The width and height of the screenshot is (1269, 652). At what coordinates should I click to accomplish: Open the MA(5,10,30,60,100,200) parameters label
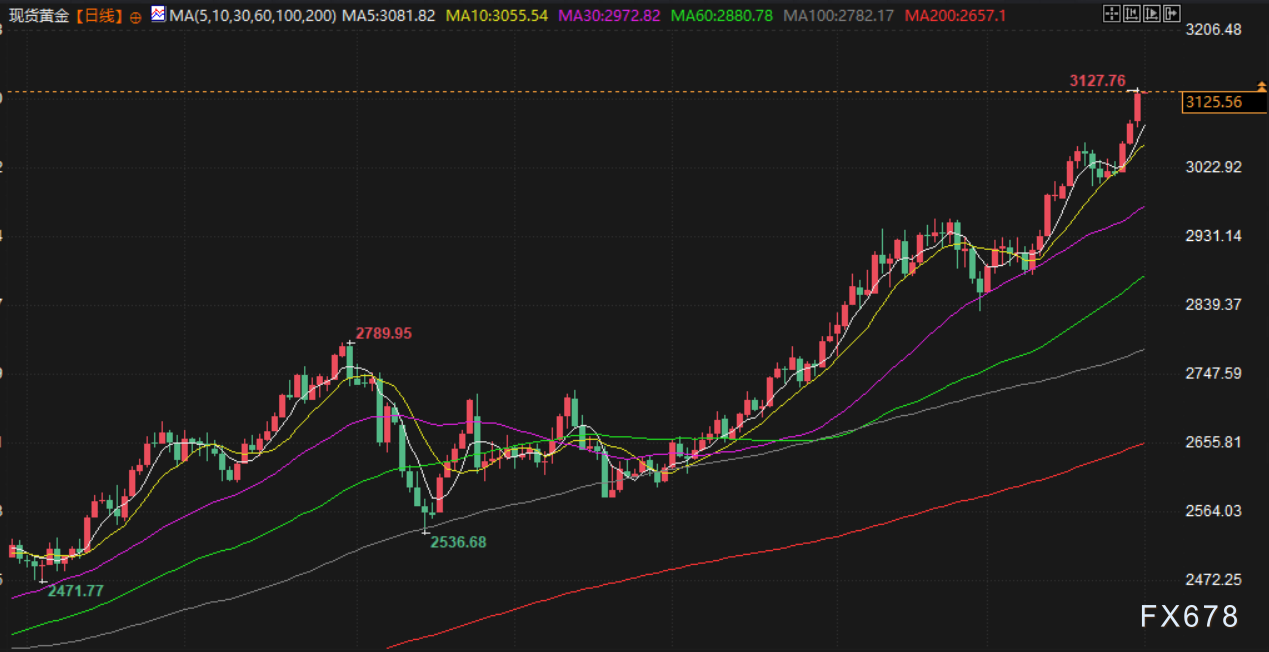253,16
